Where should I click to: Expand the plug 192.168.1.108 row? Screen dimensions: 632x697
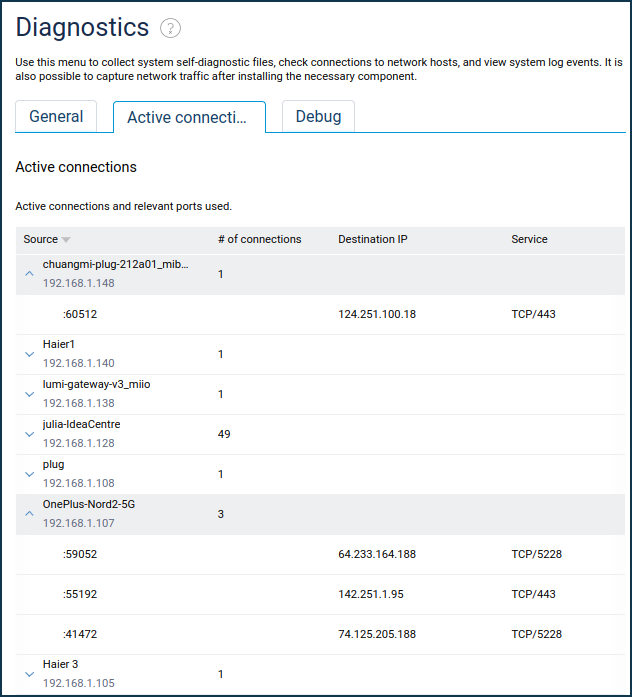pyautogui.click(x=29, y=474)
